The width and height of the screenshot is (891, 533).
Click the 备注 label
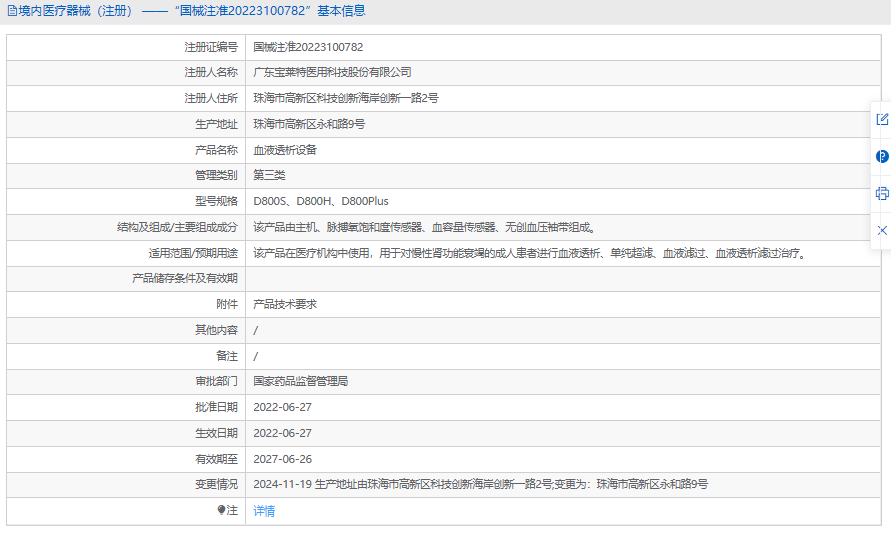click(227, 356)
